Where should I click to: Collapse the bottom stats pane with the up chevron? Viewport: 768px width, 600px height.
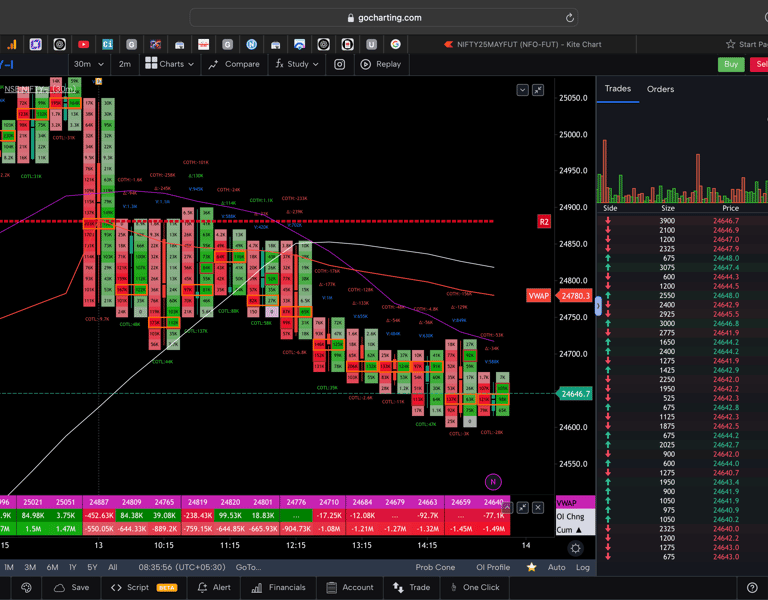click(x=507, y=508)
